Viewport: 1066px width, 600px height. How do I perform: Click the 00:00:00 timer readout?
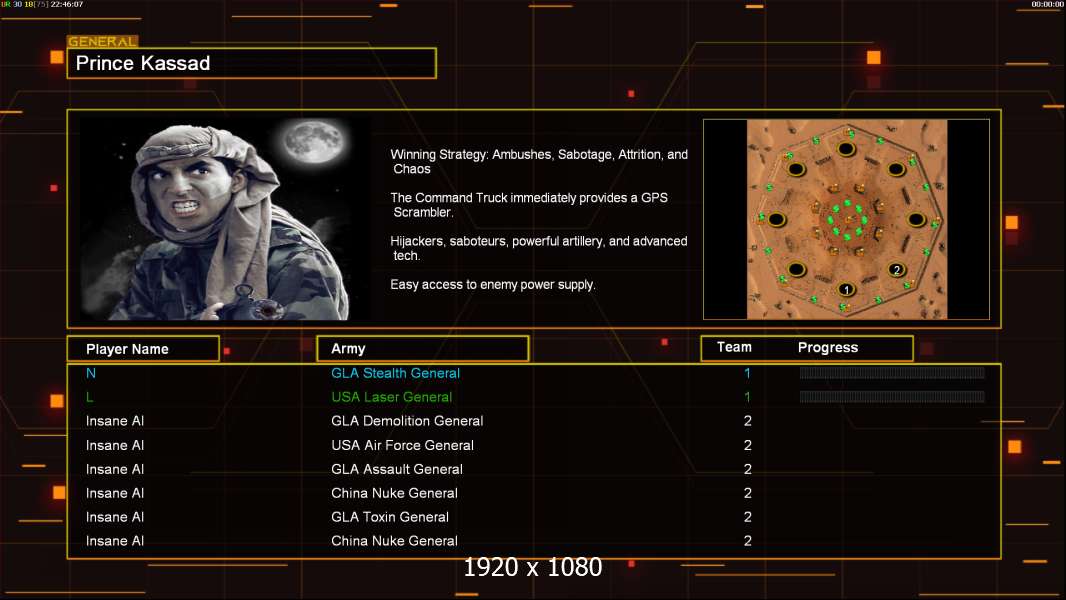(1048, 4)
